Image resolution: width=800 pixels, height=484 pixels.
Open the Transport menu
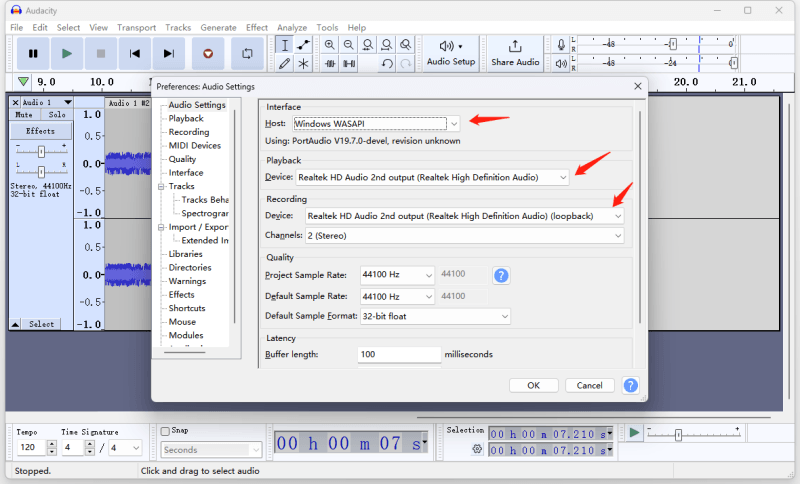[136, 28]
